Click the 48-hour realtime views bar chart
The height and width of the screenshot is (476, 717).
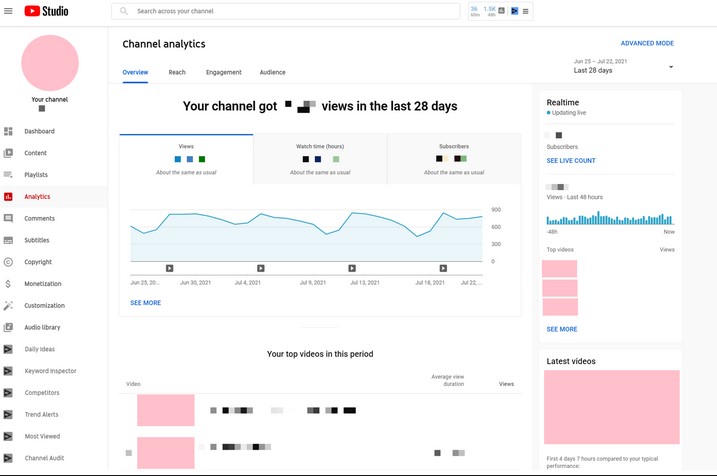click(610, 218)
